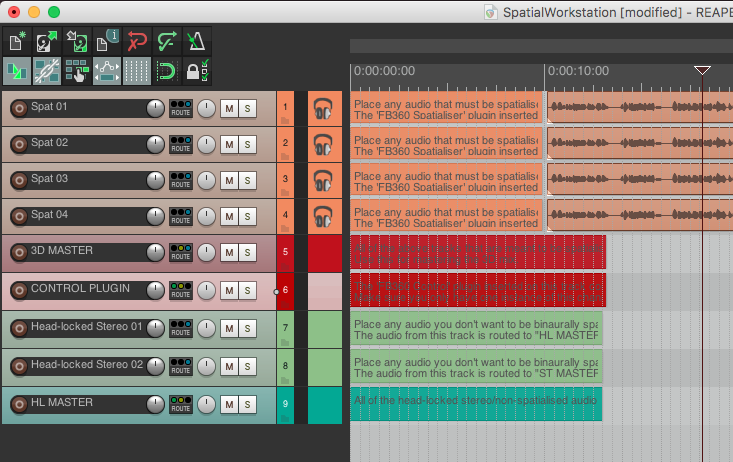Image resolution: width=733 pixels, height=462 pixels.
Task: Toggle folder icon under track number 9
Action: coord(285,419)
